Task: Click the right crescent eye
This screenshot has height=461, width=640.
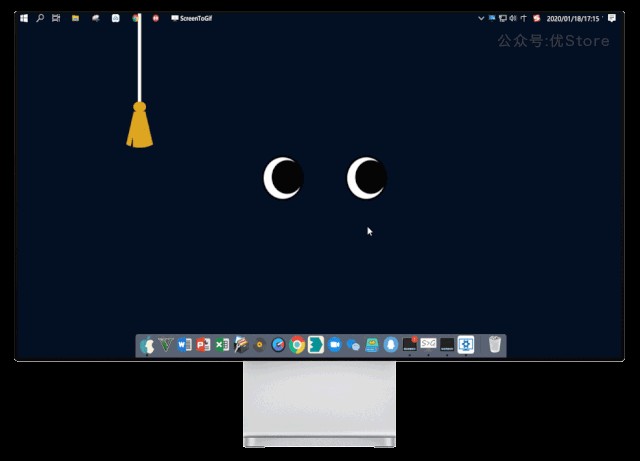Action: click(x=366, y=178)
